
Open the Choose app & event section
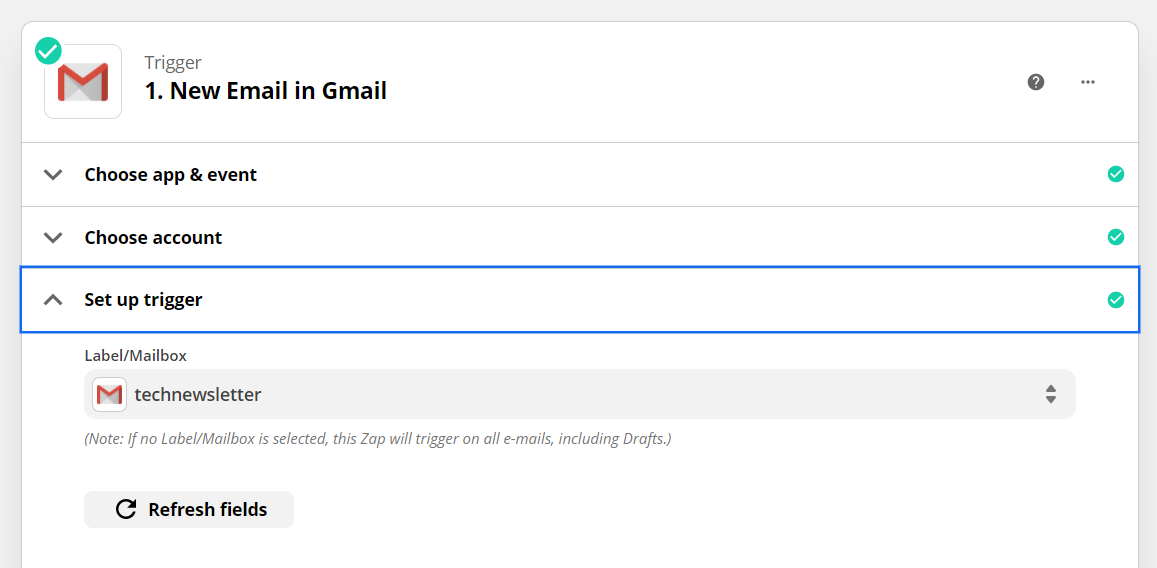tap(171, 175)
